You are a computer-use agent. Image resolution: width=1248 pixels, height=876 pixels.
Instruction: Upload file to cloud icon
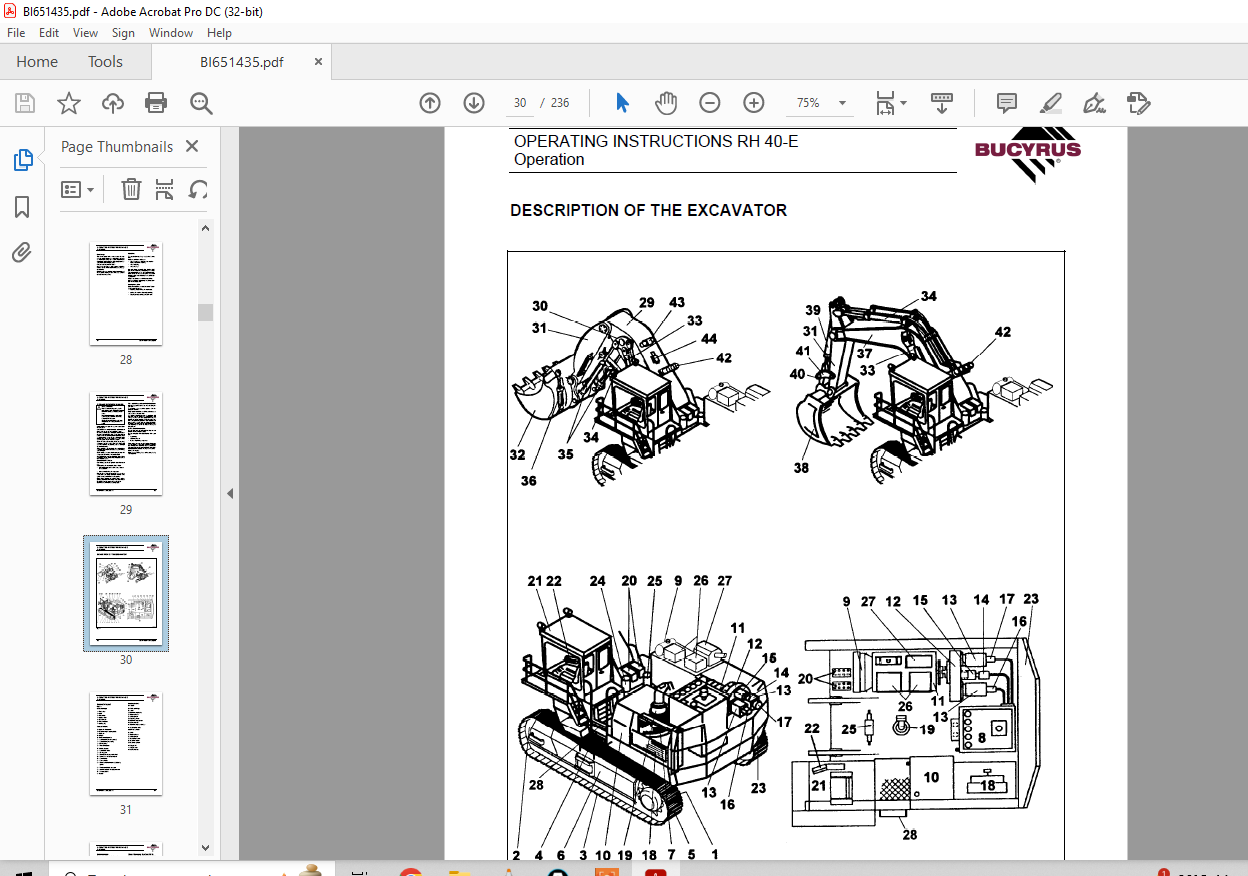[113, 103]
